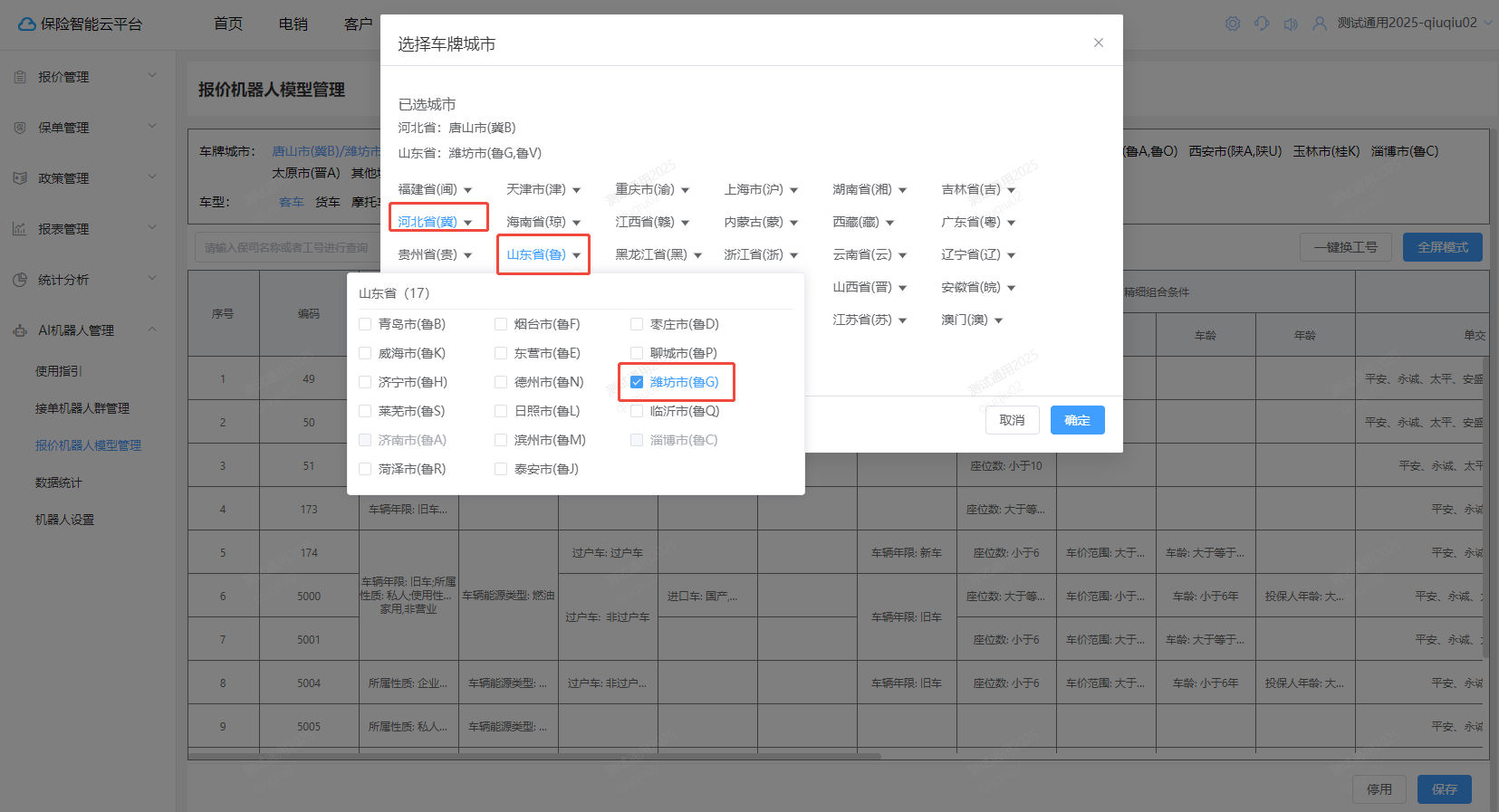Expand 天津市(津) dropdown
This screenshot has width=1499, height=812.
coord(543,189)
